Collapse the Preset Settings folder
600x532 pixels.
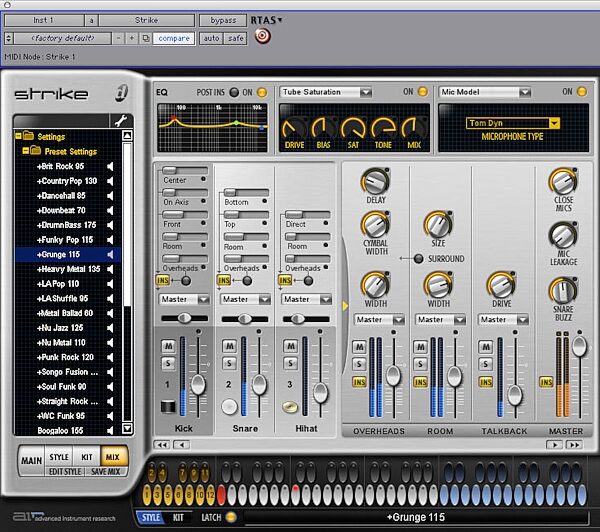[25, 150]
